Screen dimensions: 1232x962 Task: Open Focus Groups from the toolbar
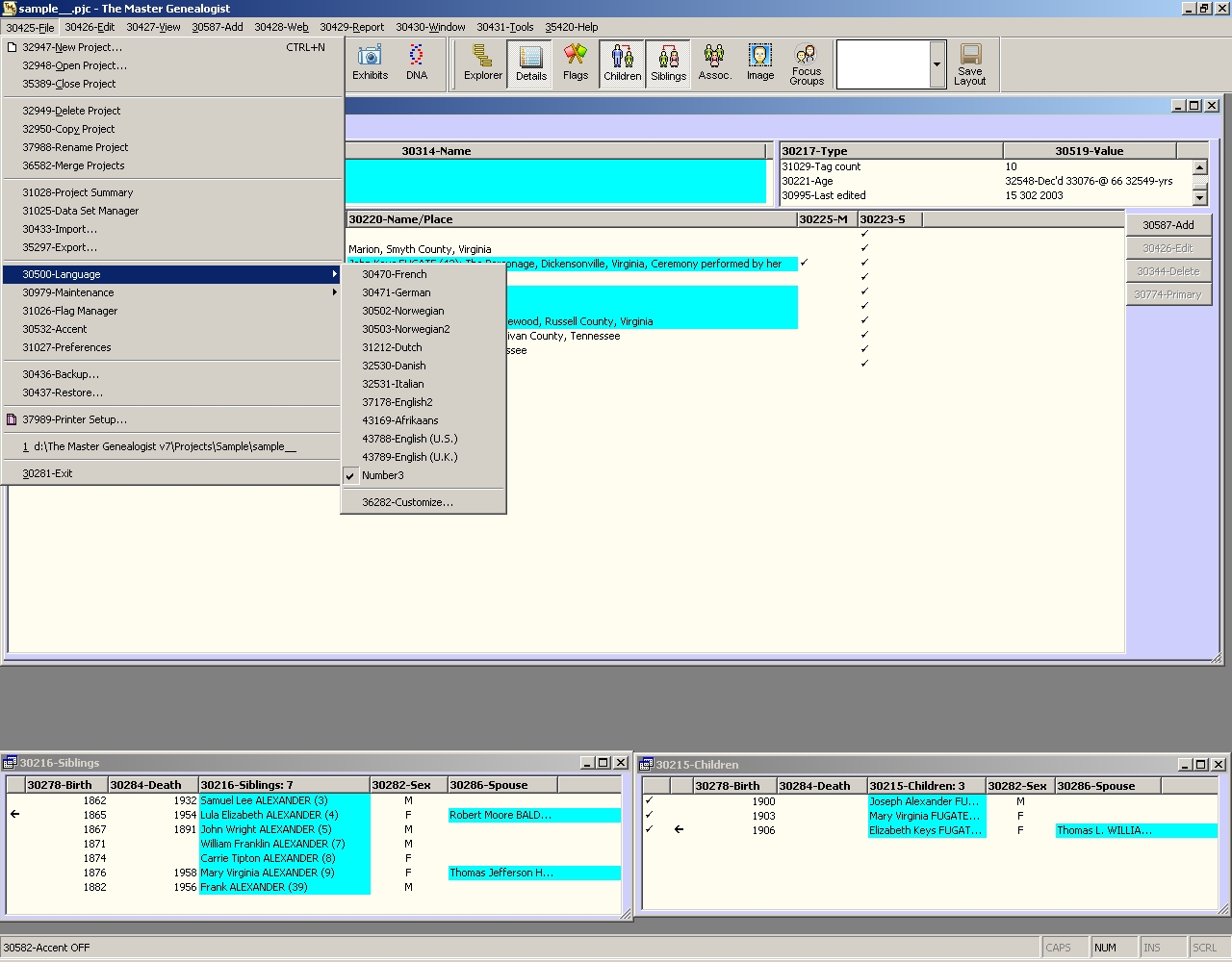807,63
